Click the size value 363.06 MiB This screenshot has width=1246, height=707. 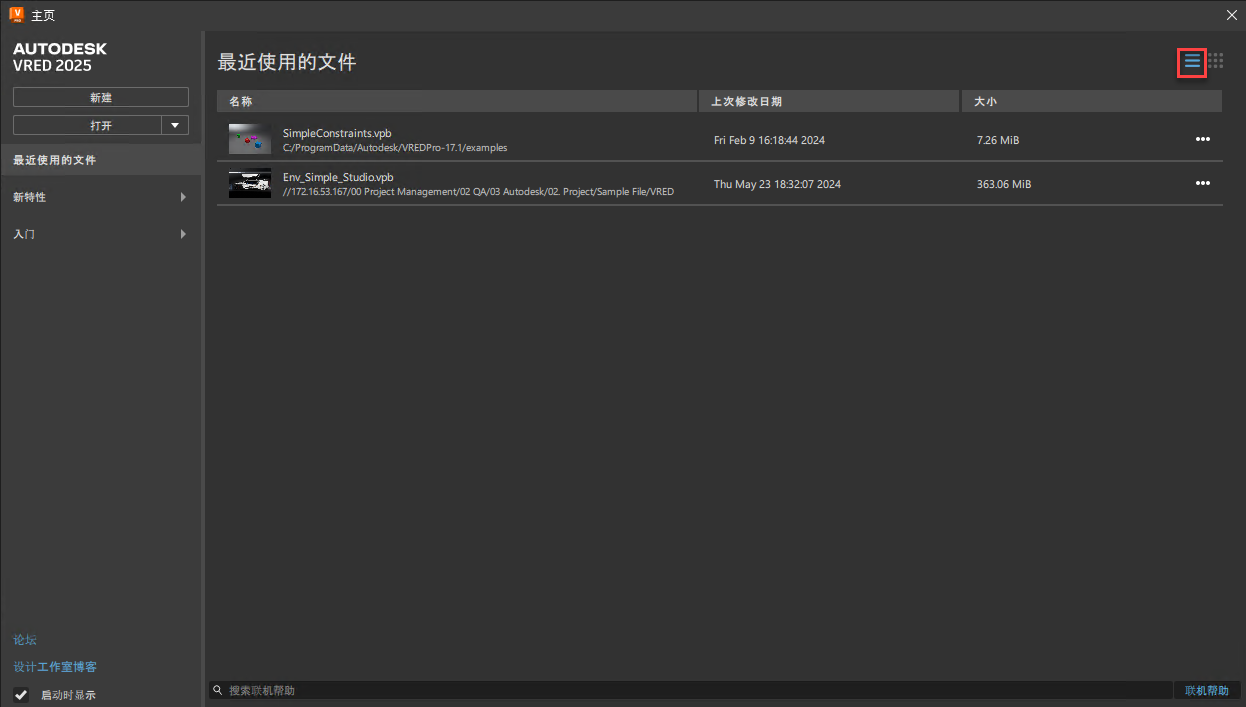click(x=1004, y=184)
